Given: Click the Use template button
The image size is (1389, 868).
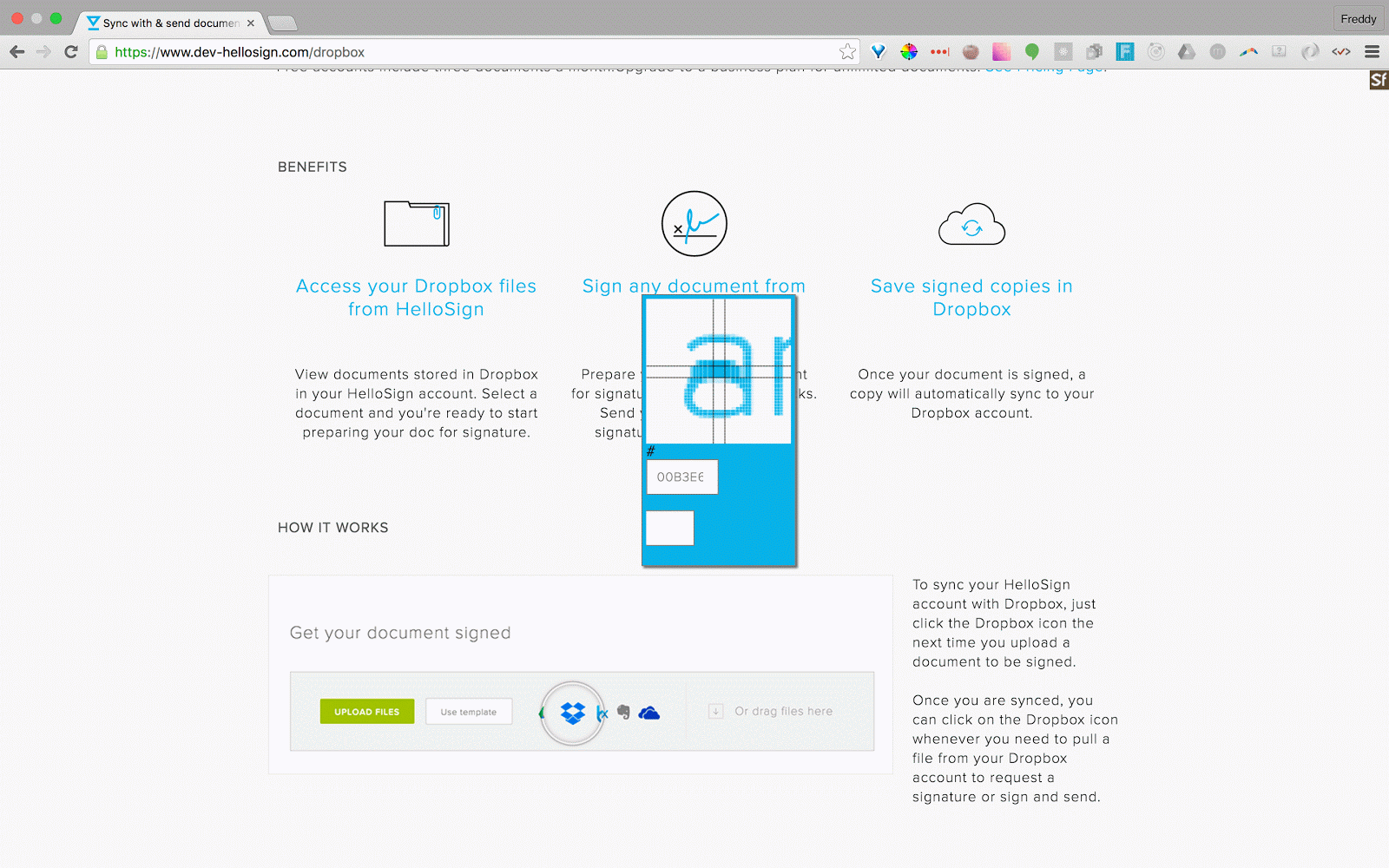Looking at the screenshot, I should coord(469,711).
